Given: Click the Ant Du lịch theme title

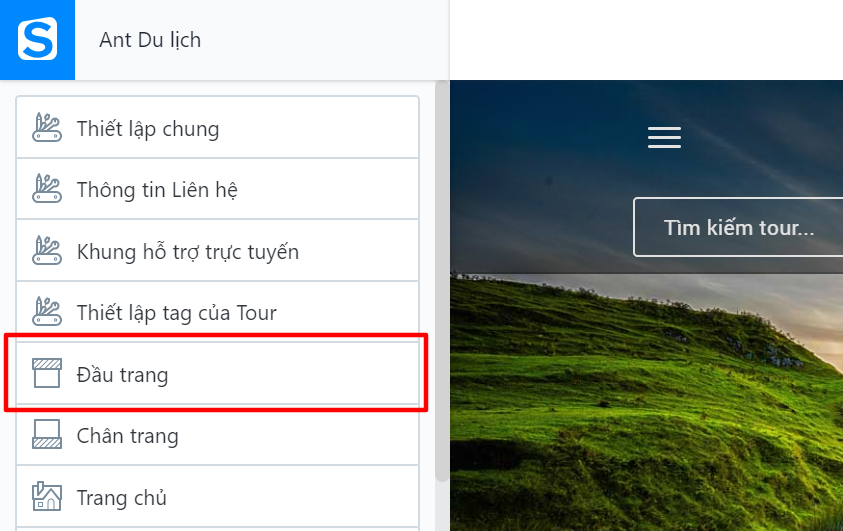Looking at the screenshot, I should coord(150,41).
